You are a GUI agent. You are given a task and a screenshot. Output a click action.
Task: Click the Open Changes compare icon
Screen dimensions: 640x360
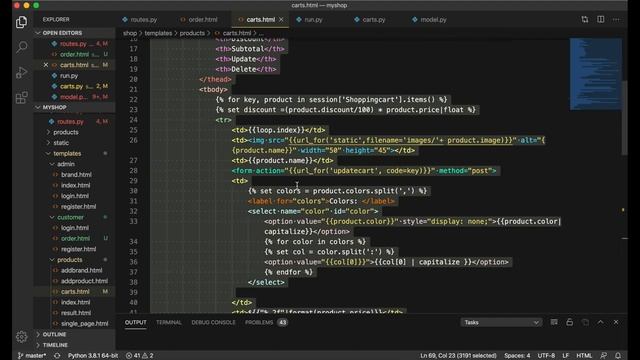[585, 20]
